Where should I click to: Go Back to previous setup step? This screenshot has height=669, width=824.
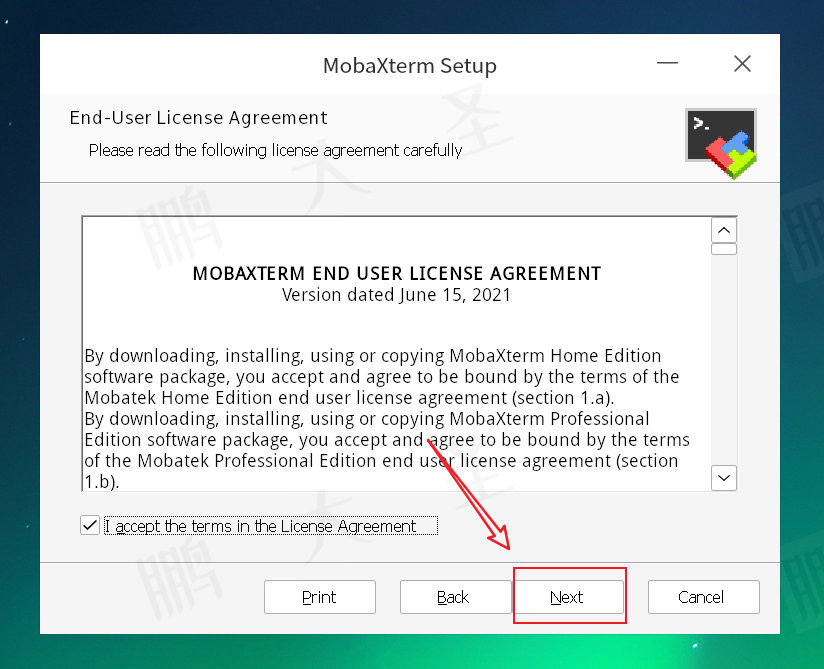pos(455,597)
